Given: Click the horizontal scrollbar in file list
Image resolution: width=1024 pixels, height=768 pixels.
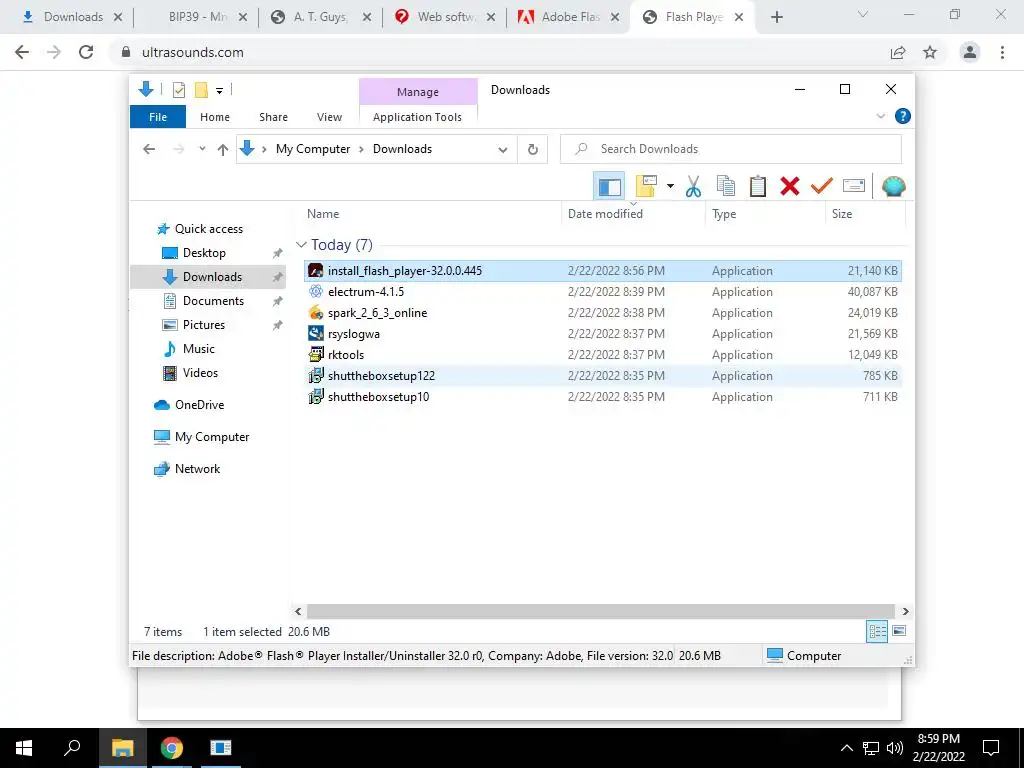Looking at the screenshot, I should [x=600, y=611].
